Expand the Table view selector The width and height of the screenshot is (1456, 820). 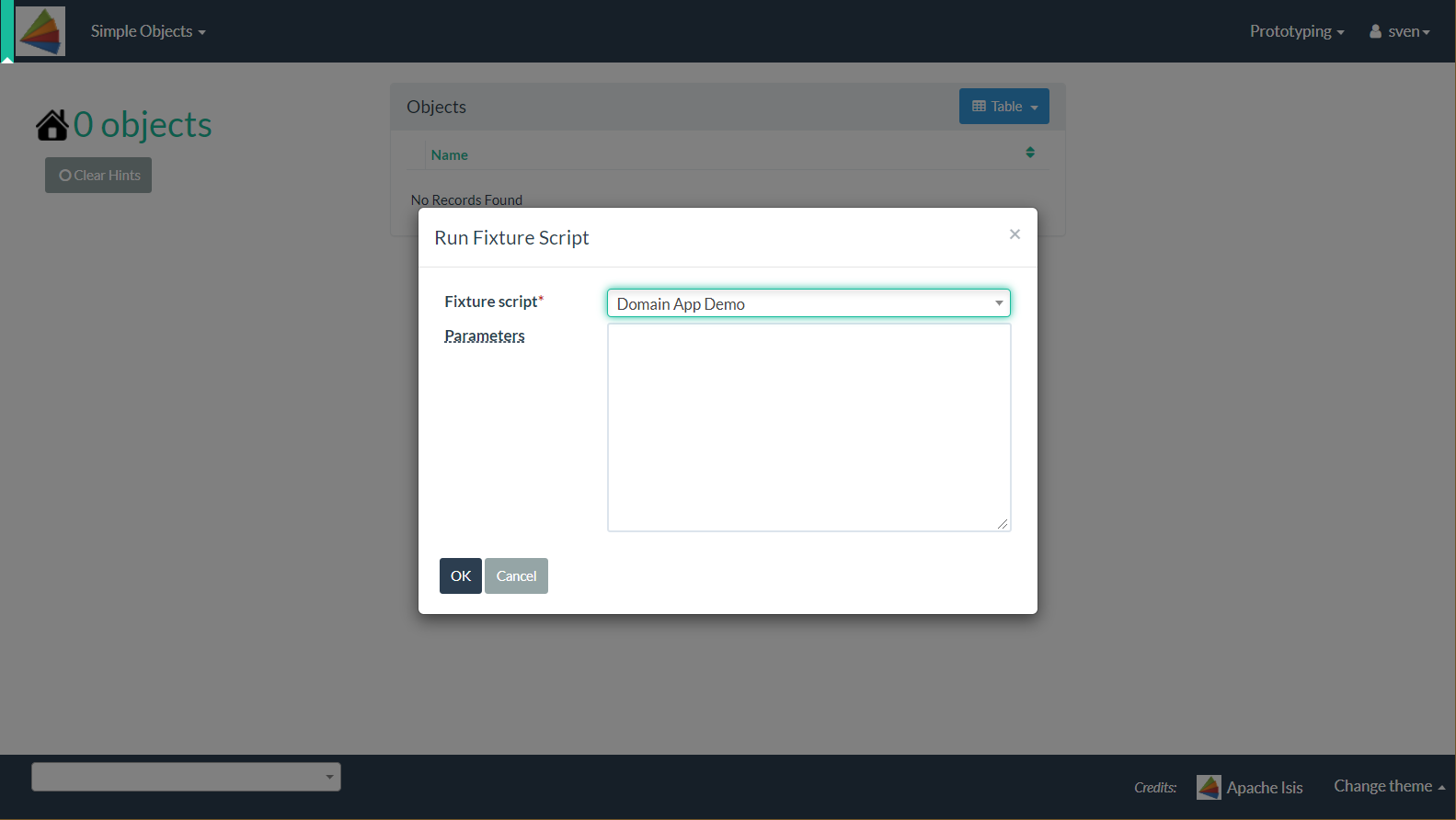tap(1003, 107)
